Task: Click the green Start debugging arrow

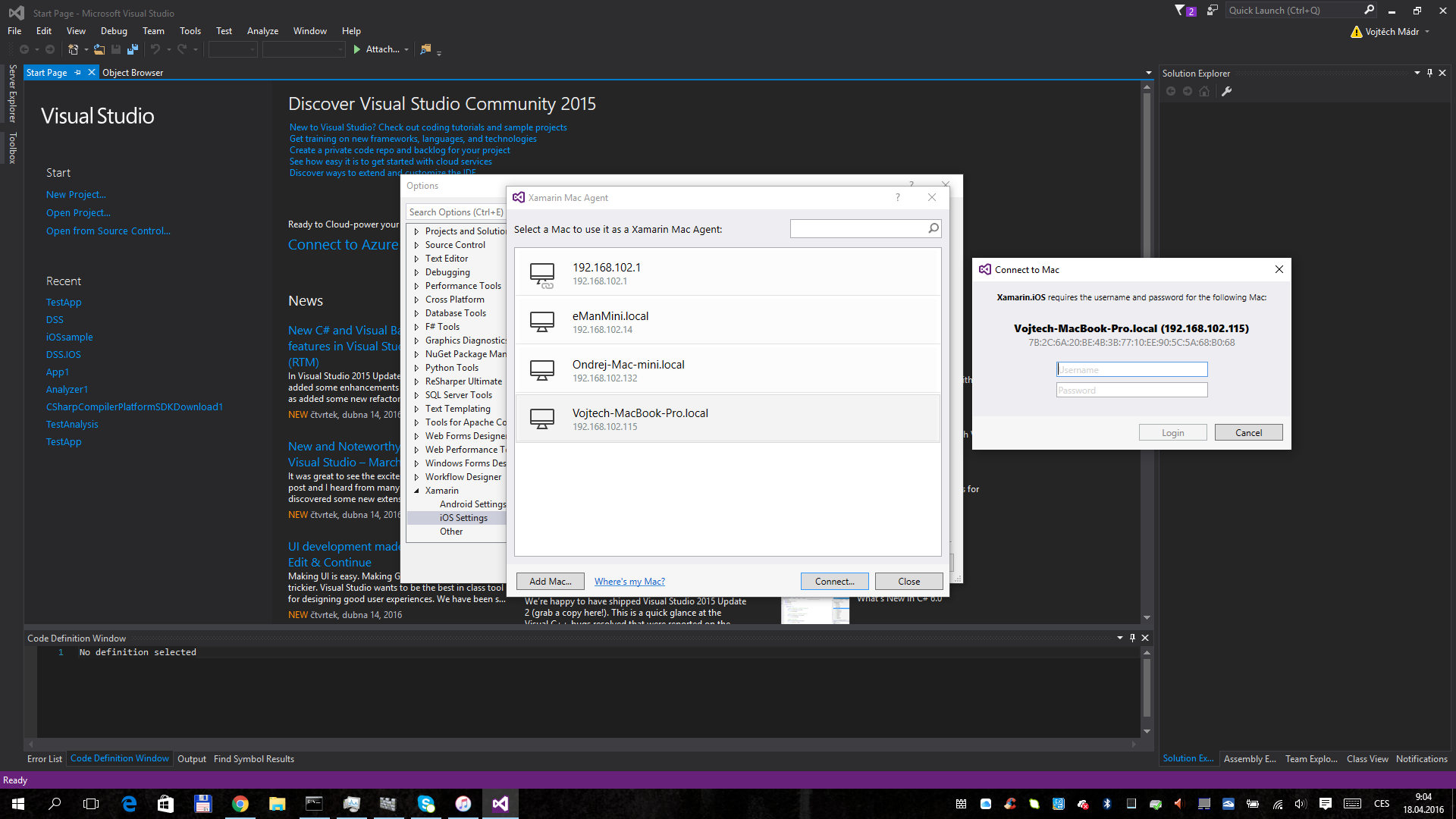Action: (356, 49)
